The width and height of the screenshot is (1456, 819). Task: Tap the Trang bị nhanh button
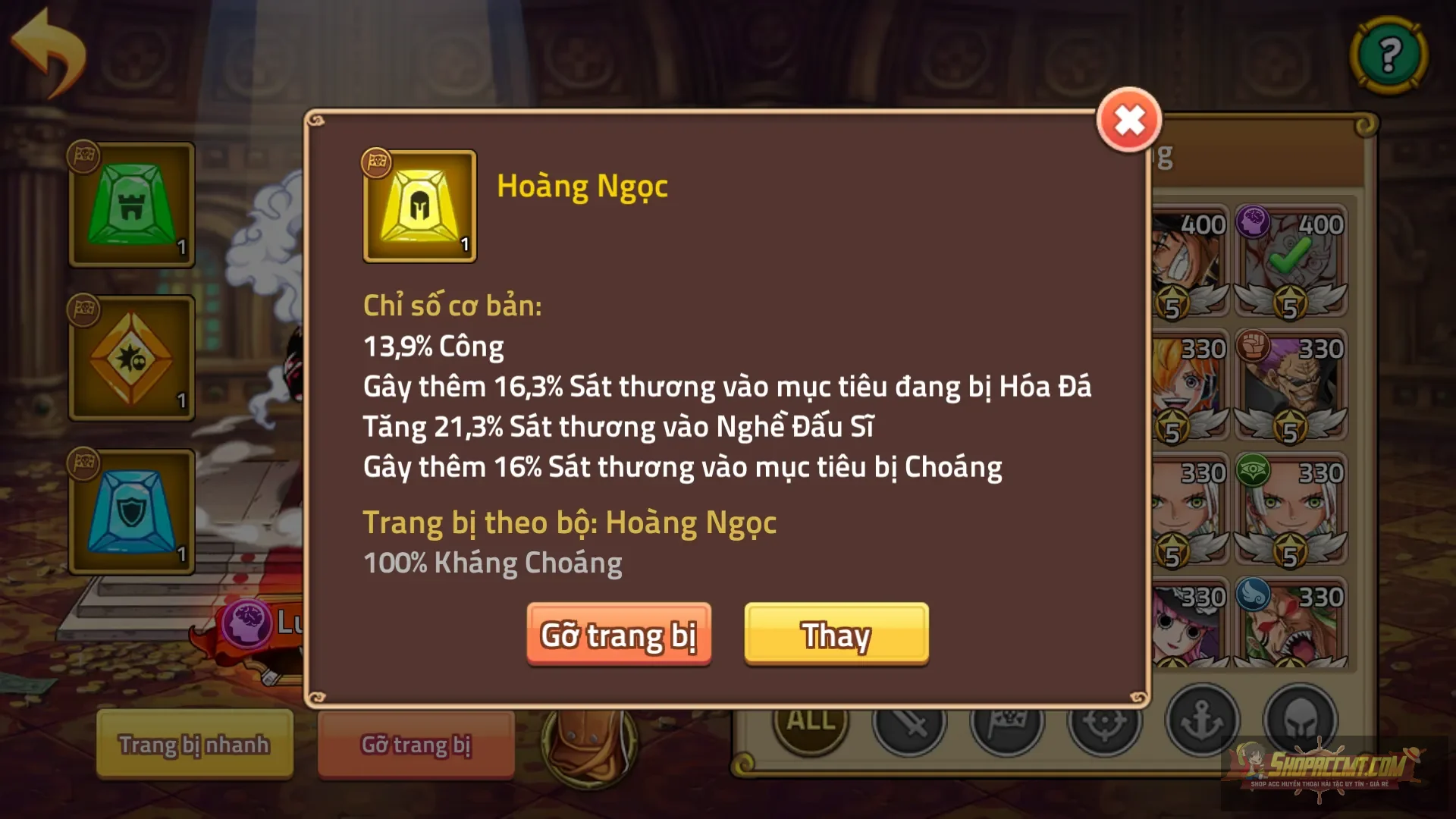tap(195, 744)
